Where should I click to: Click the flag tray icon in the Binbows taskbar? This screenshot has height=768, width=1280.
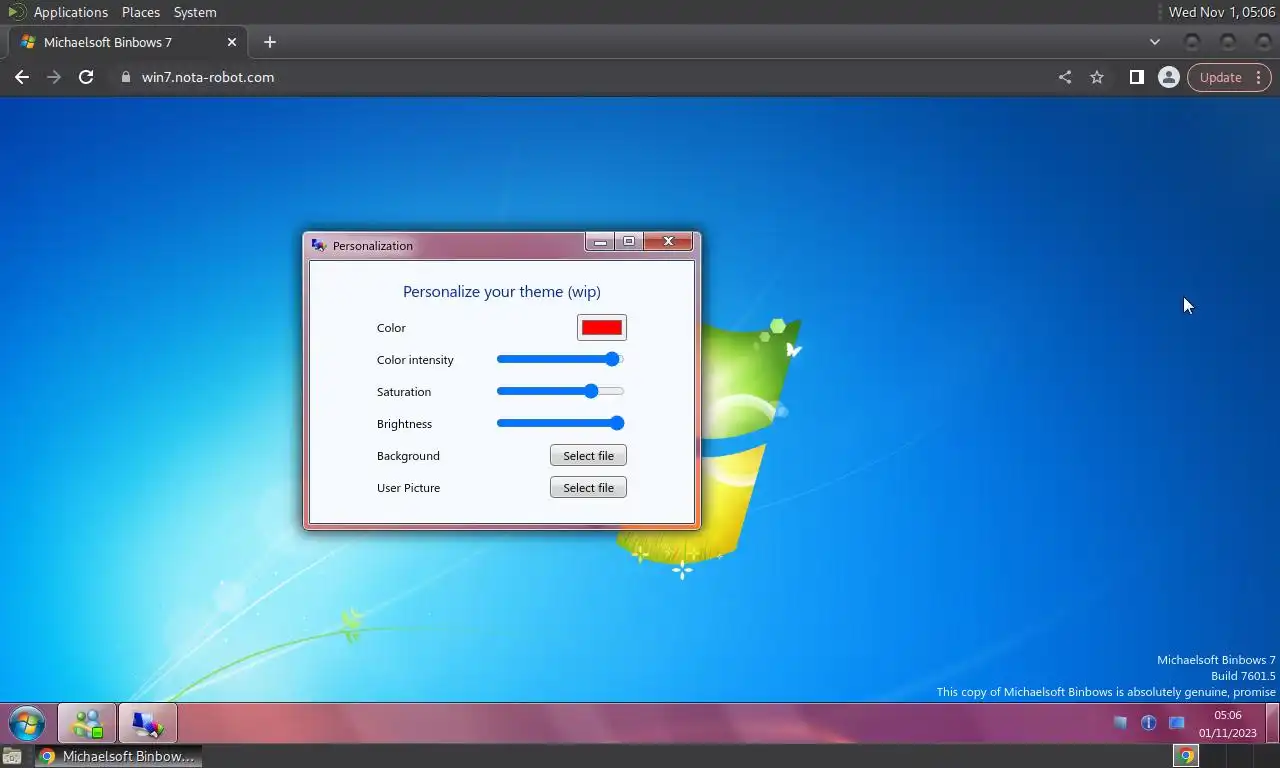click(x=1120, y=722)
